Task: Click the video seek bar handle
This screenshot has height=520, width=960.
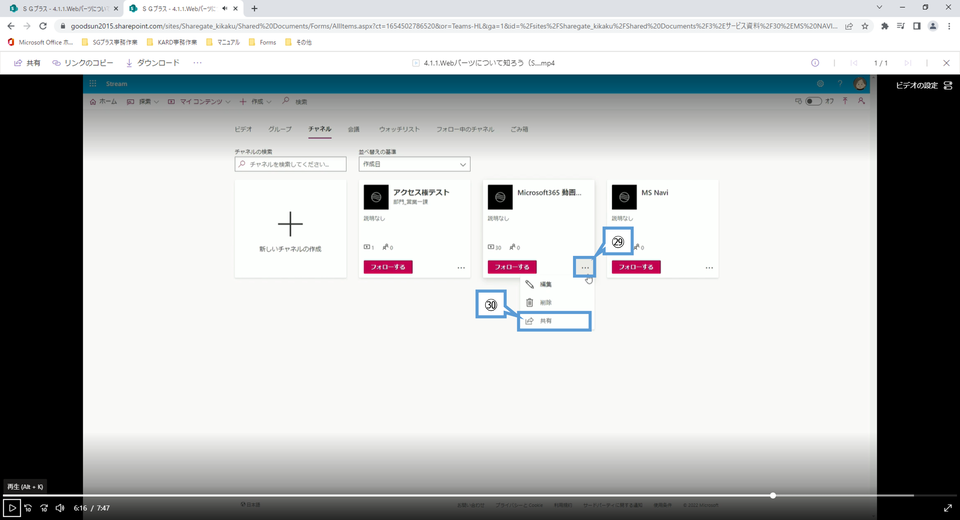Action: [x=773, y=496]
